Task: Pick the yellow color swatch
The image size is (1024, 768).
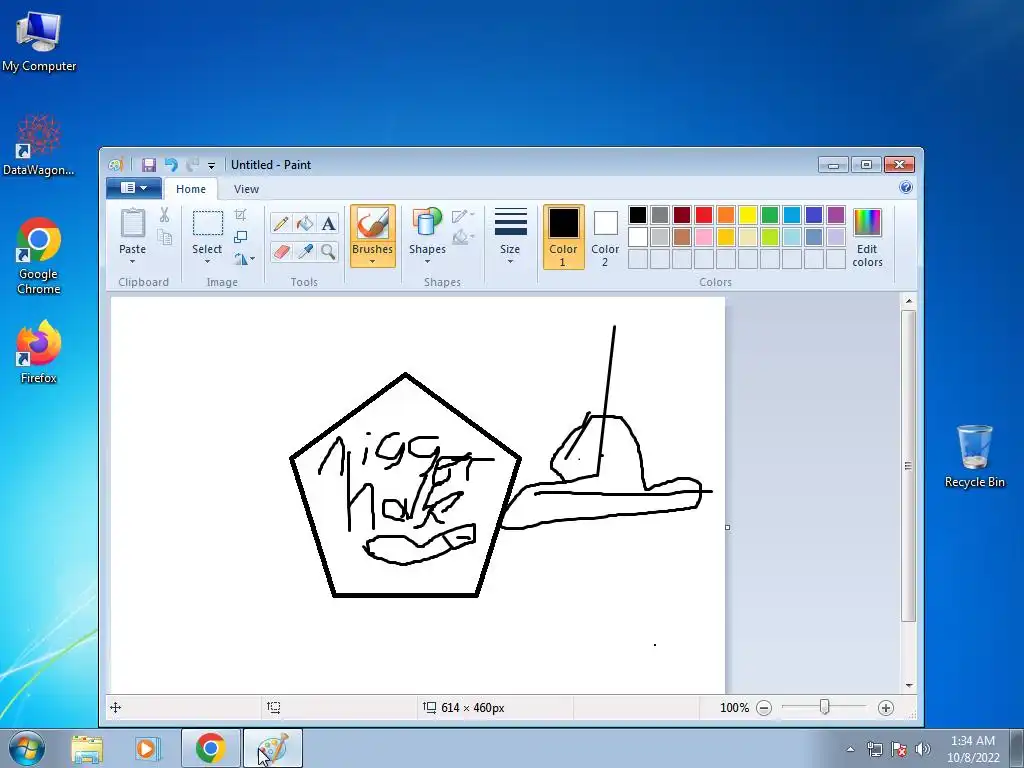Action: (x=748, y=215)
